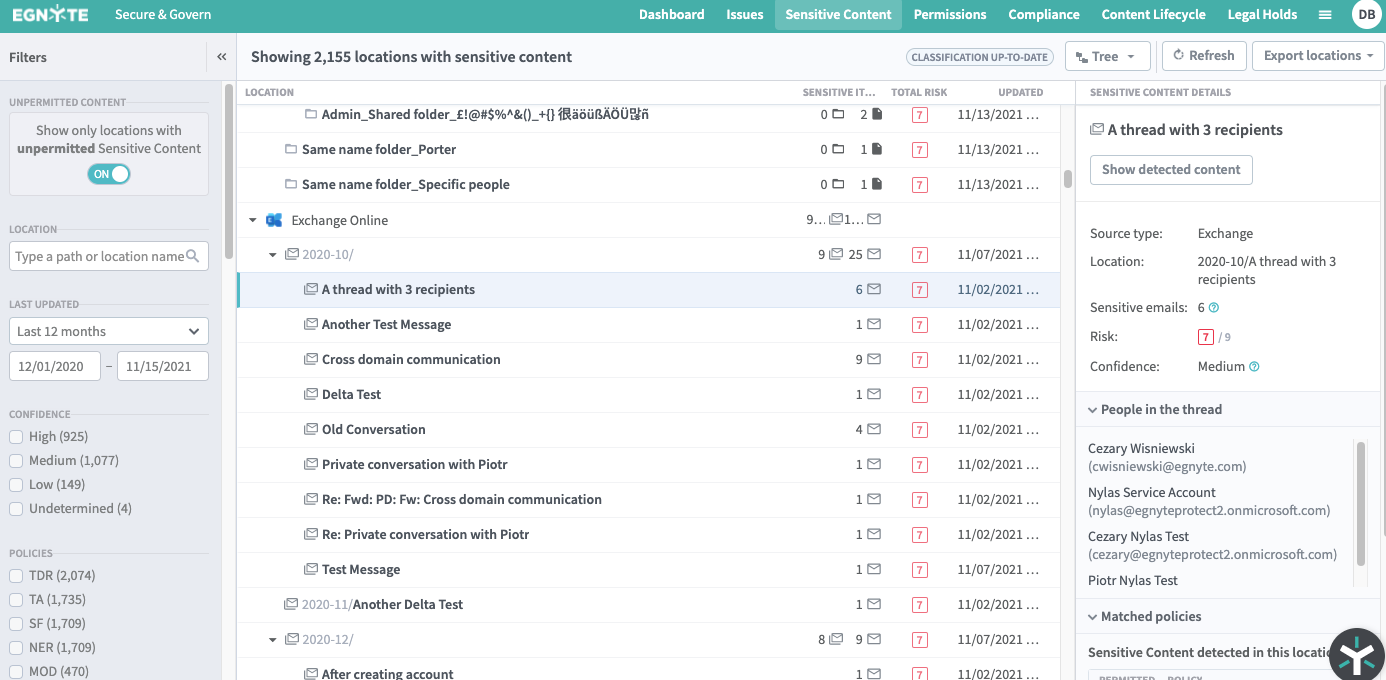Click the help icon next to Sensitive emails
This screenshot has width=1386, height=680.
point(1214,308)
